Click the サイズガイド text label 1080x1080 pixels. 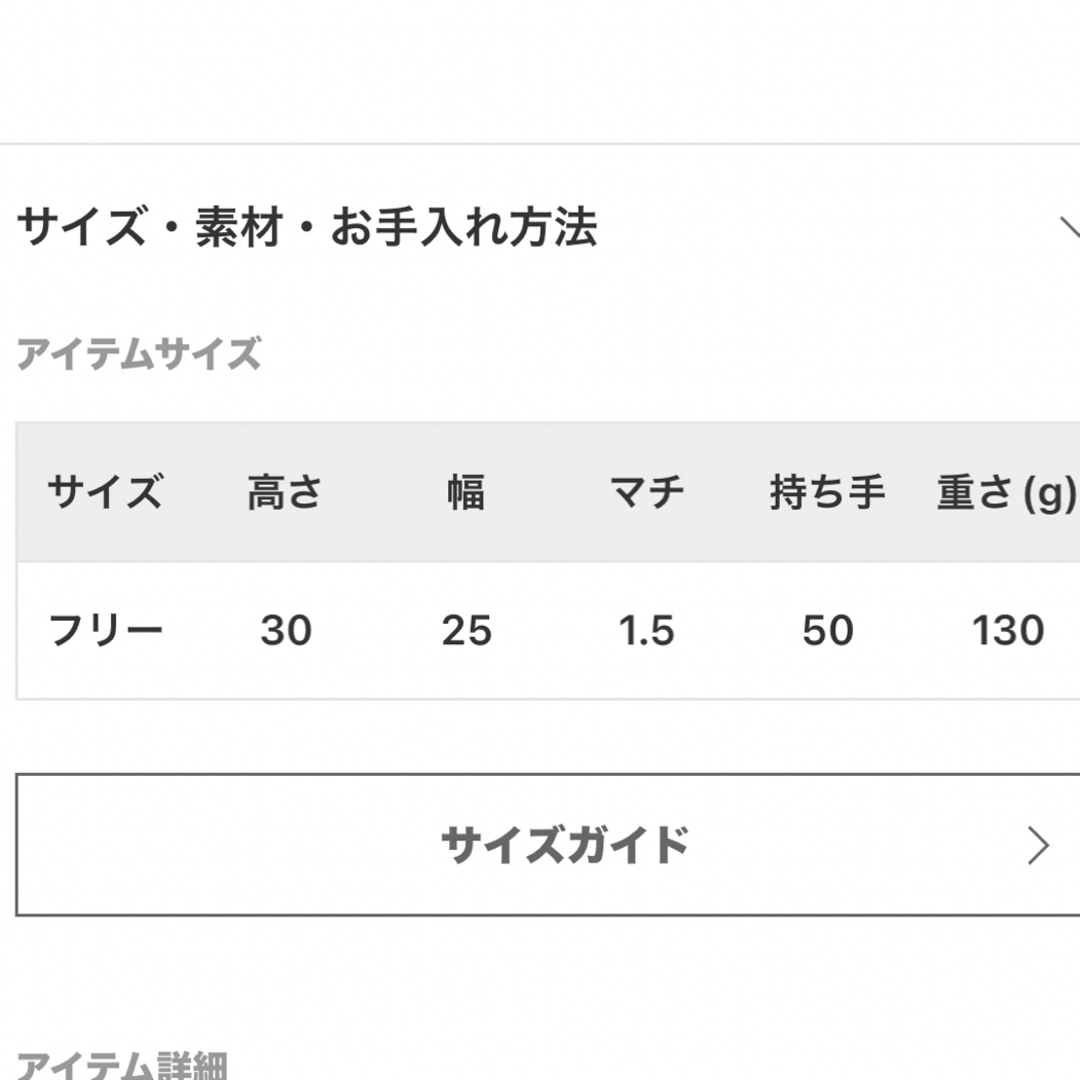565,844
